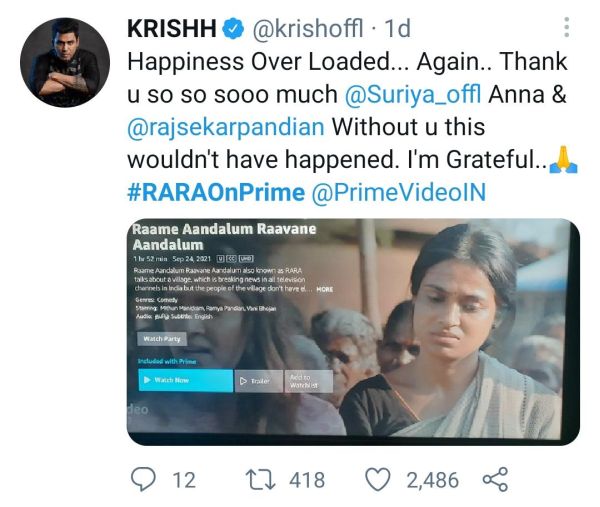Open the @Suriya_offl mention
Screen dimensions: 600x507
[x=413, y=94]
